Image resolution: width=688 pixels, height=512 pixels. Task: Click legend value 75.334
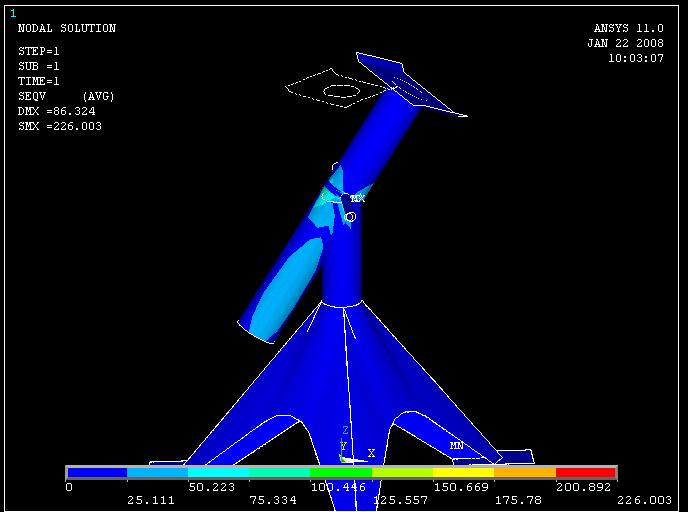(273, 500)
